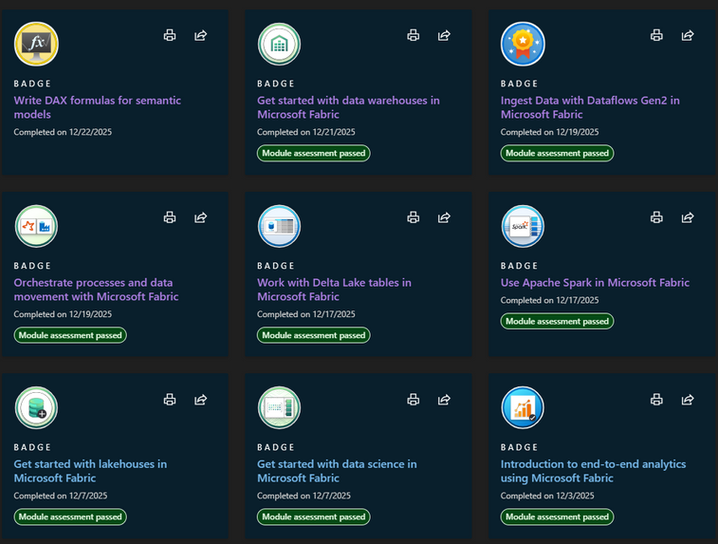Viewport: 718px width, 544px height.
Task: Print the lakehouses badge
Action: (x=170, y=399)
